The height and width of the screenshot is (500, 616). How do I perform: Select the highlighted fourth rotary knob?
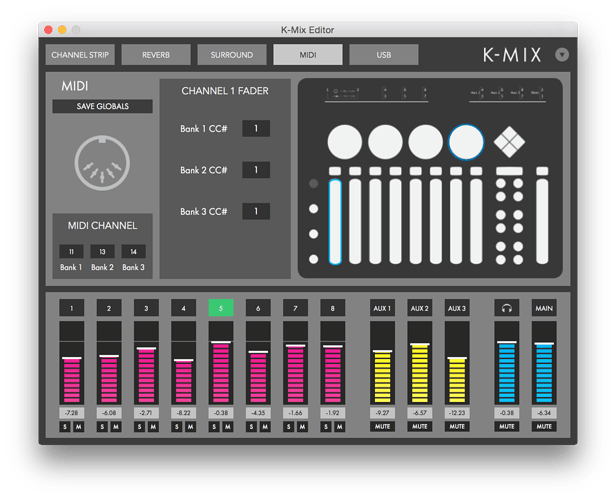click(465, 142)
